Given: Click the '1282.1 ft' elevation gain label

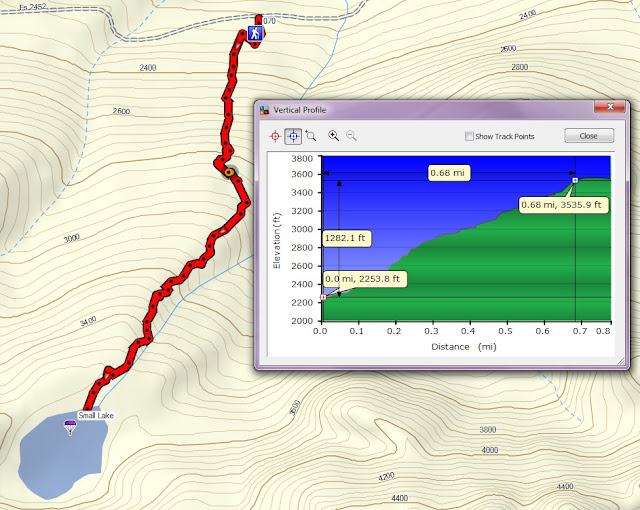Looking at the screenshot, I should (345, 238).
